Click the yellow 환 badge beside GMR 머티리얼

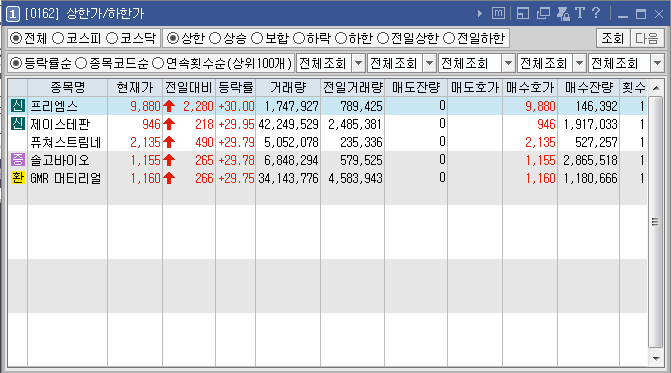18,178
